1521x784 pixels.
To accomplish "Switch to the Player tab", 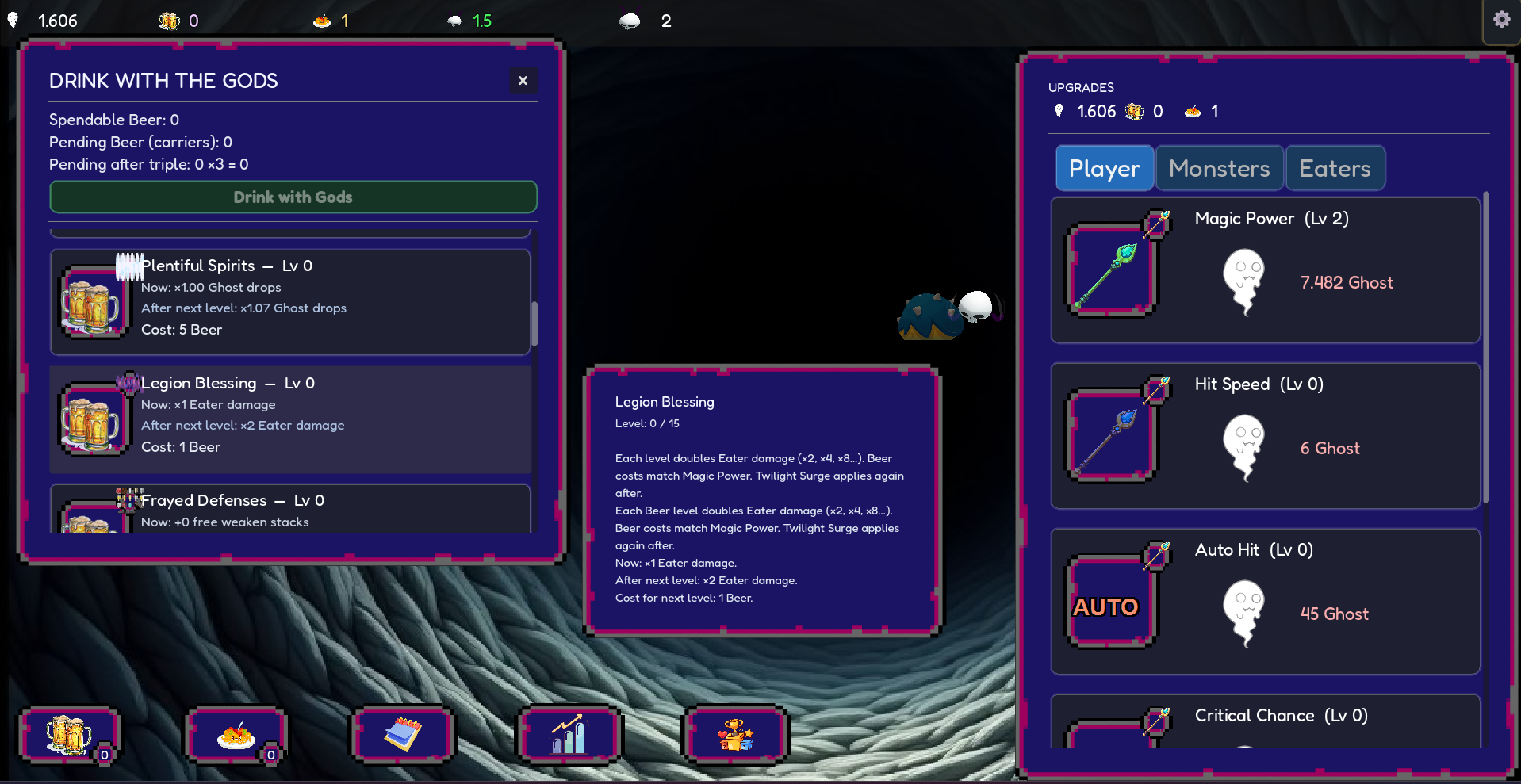I will (x=1104, y=168).
